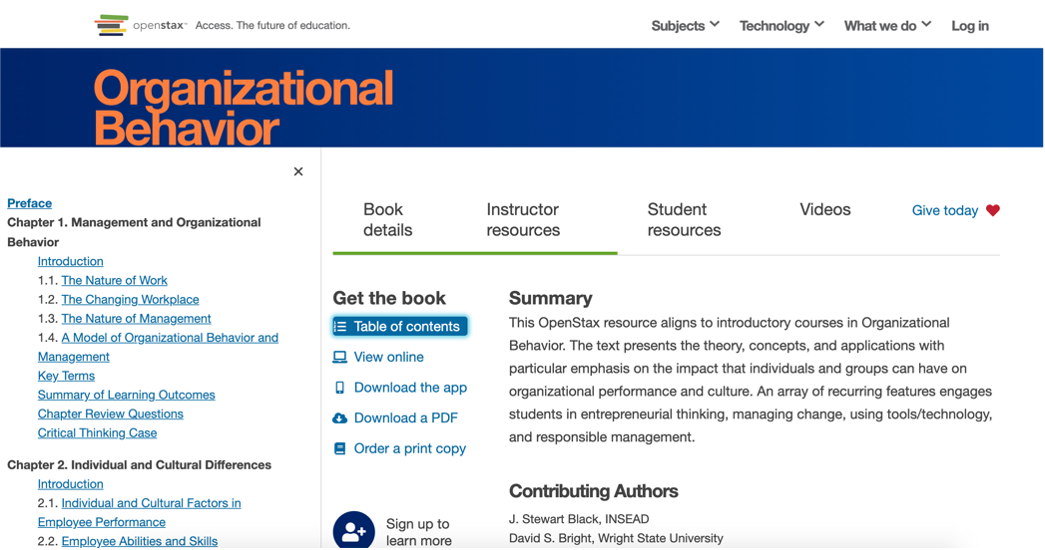Open the Critical Thinking Case link
The image size is (1045, 550).
(x=97, y=433)
